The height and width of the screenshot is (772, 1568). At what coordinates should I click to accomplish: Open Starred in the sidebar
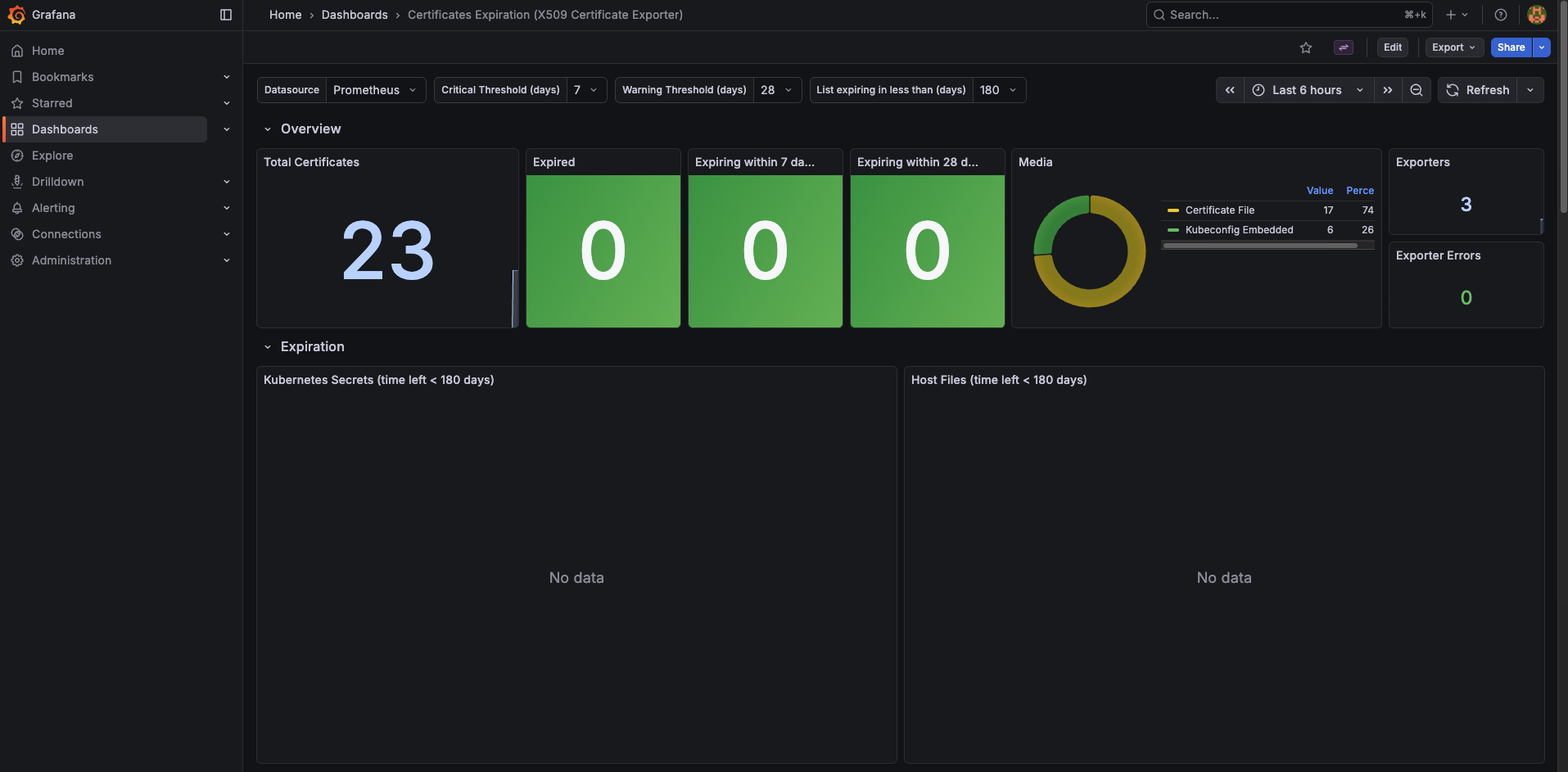[52, 103]
